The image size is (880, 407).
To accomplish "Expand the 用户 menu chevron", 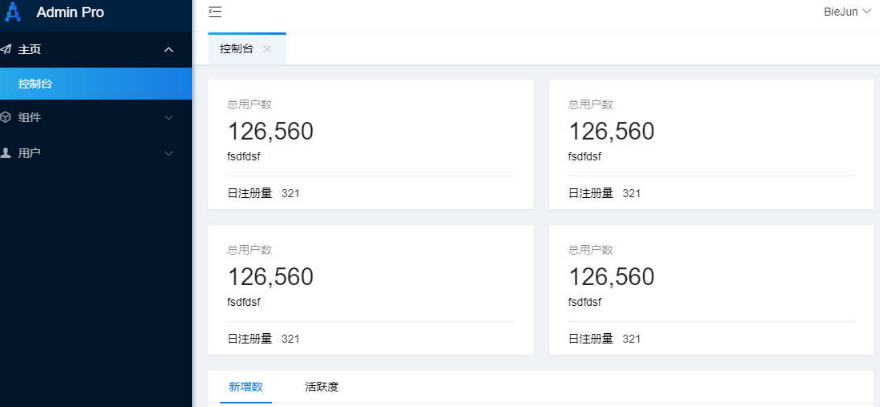I will pyautogui.click(x=168, y=153).
